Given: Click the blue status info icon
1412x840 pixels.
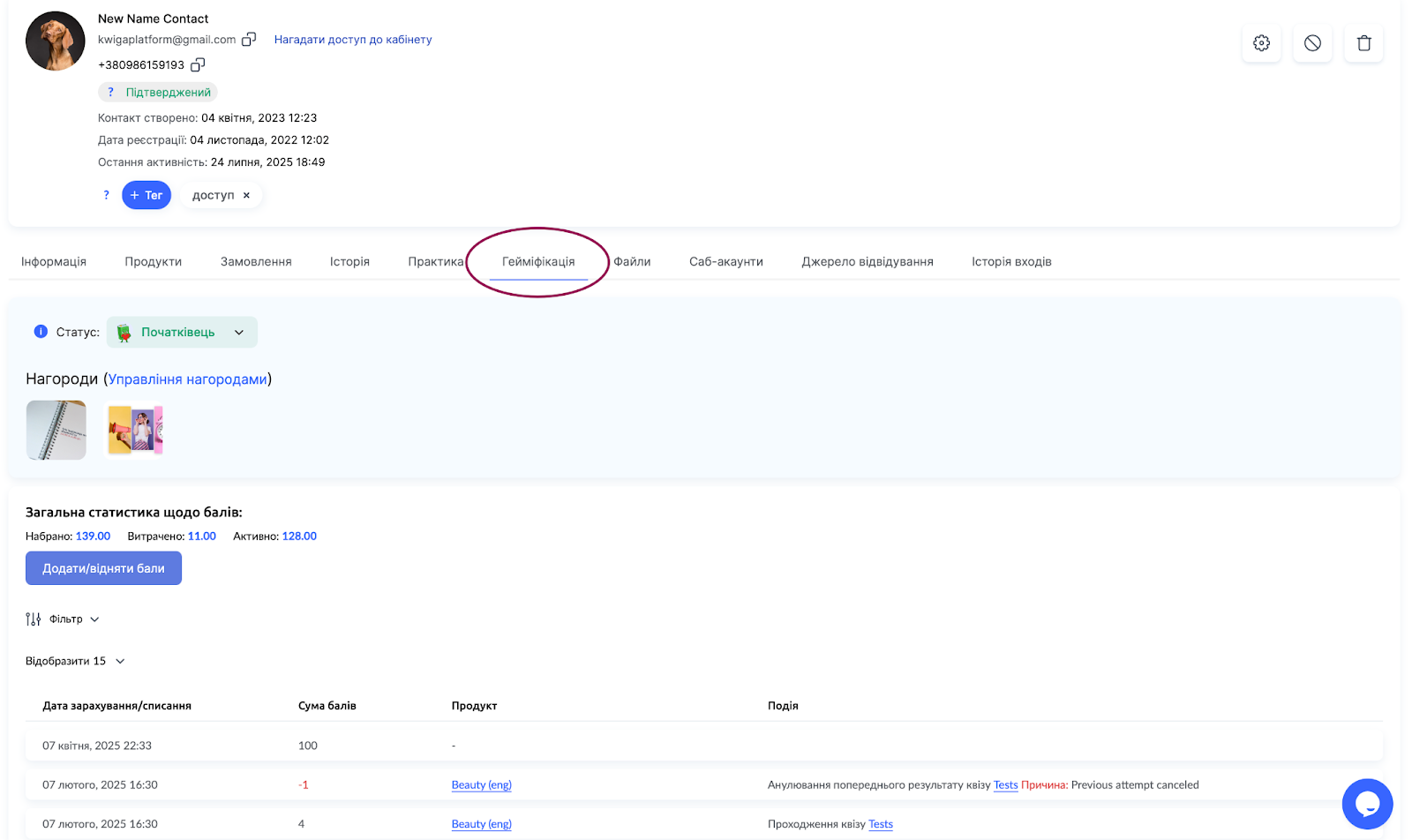Looking at the screenshot, I should (41, 332).
